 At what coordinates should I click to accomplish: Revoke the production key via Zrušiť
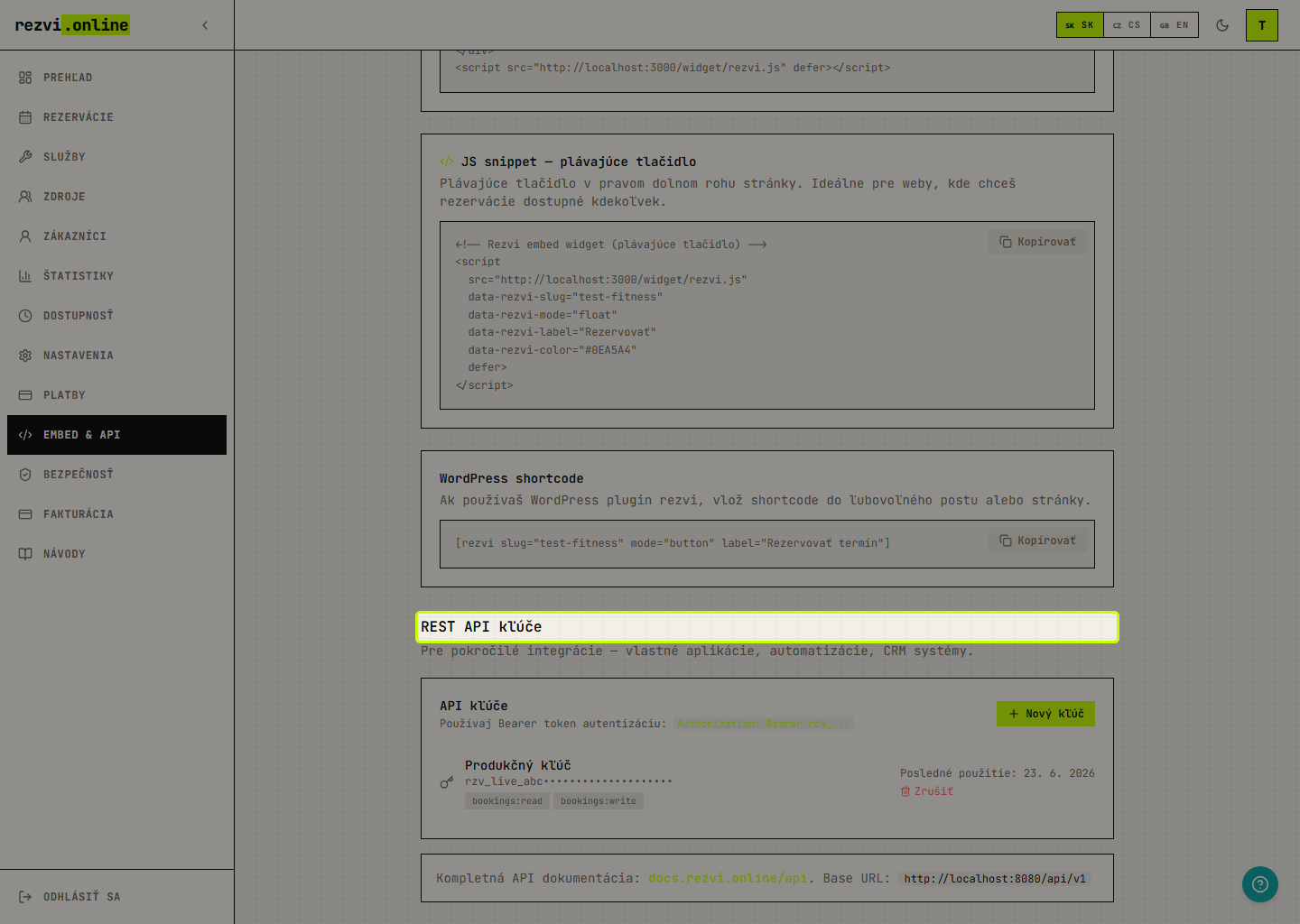pyautogui.click(x=927, y=791)
